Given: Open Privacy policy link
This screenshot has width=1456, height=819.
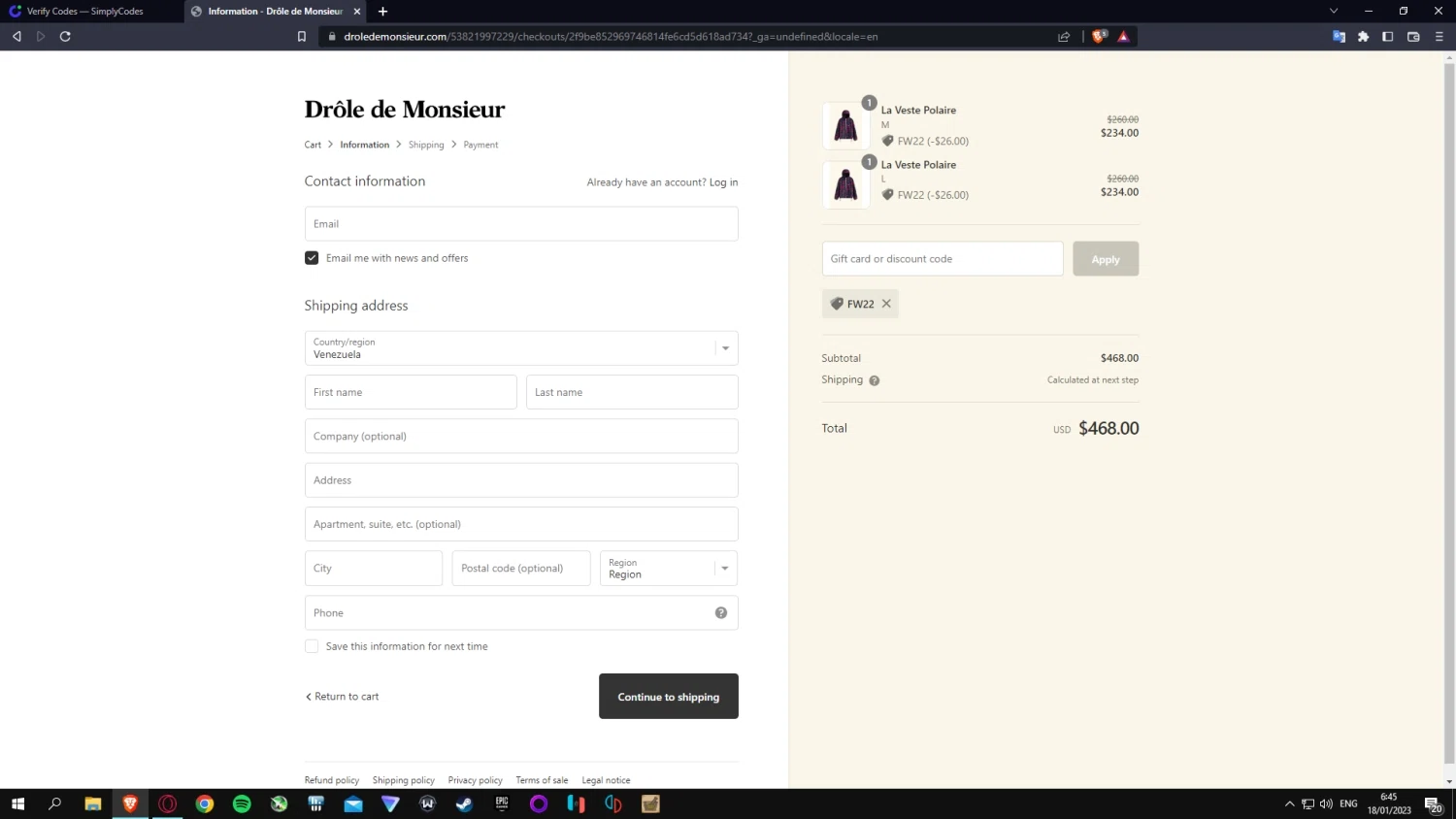Looking at the screenshot, I should tap(476, 780).
